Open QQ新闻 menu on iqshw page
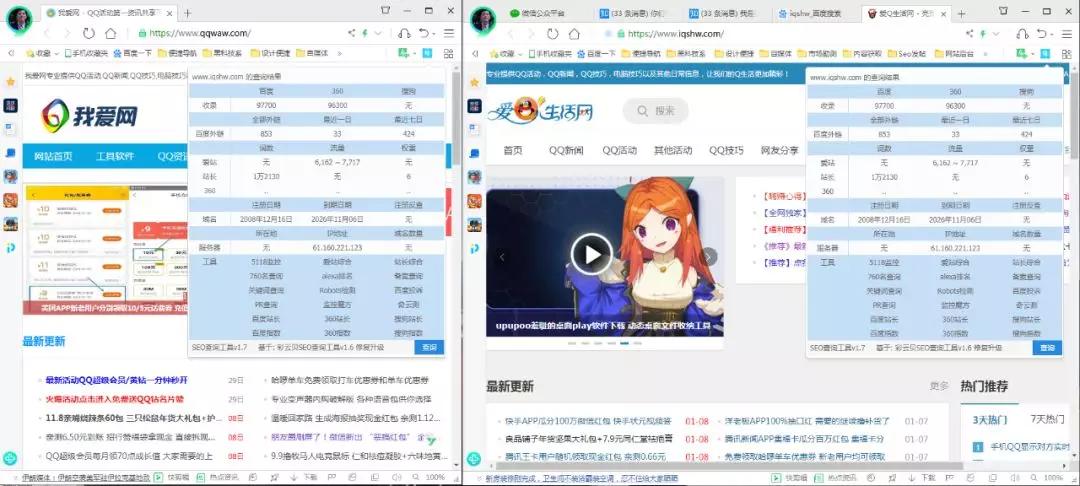 tap(566, 151)
